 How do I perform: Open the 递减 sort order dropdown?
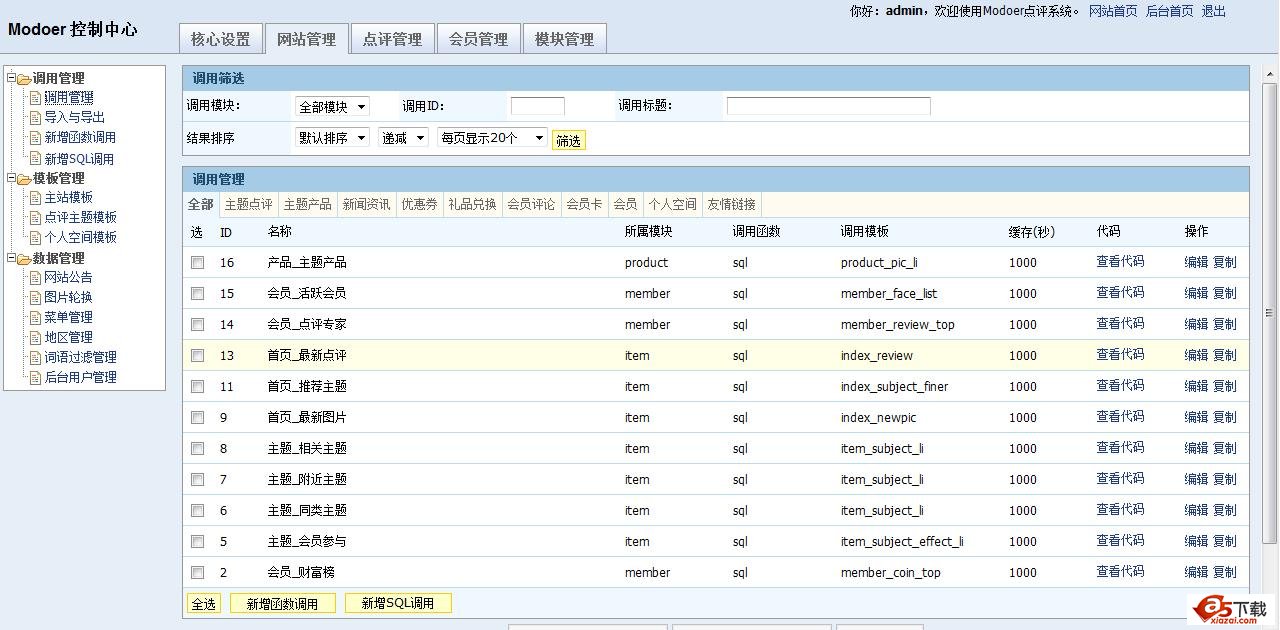[403, 139]
